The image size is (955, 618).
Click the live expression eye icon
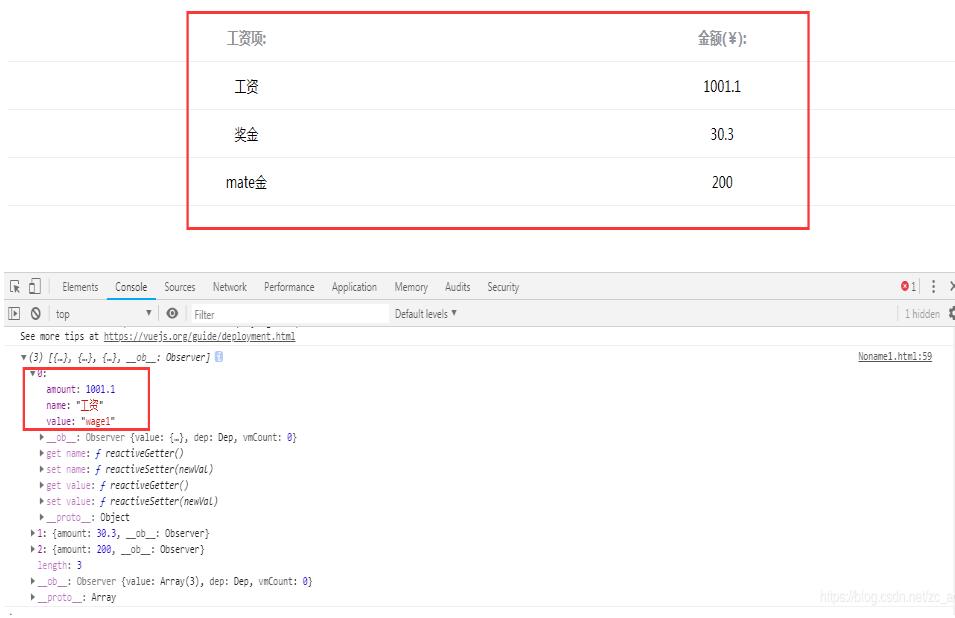172,313
